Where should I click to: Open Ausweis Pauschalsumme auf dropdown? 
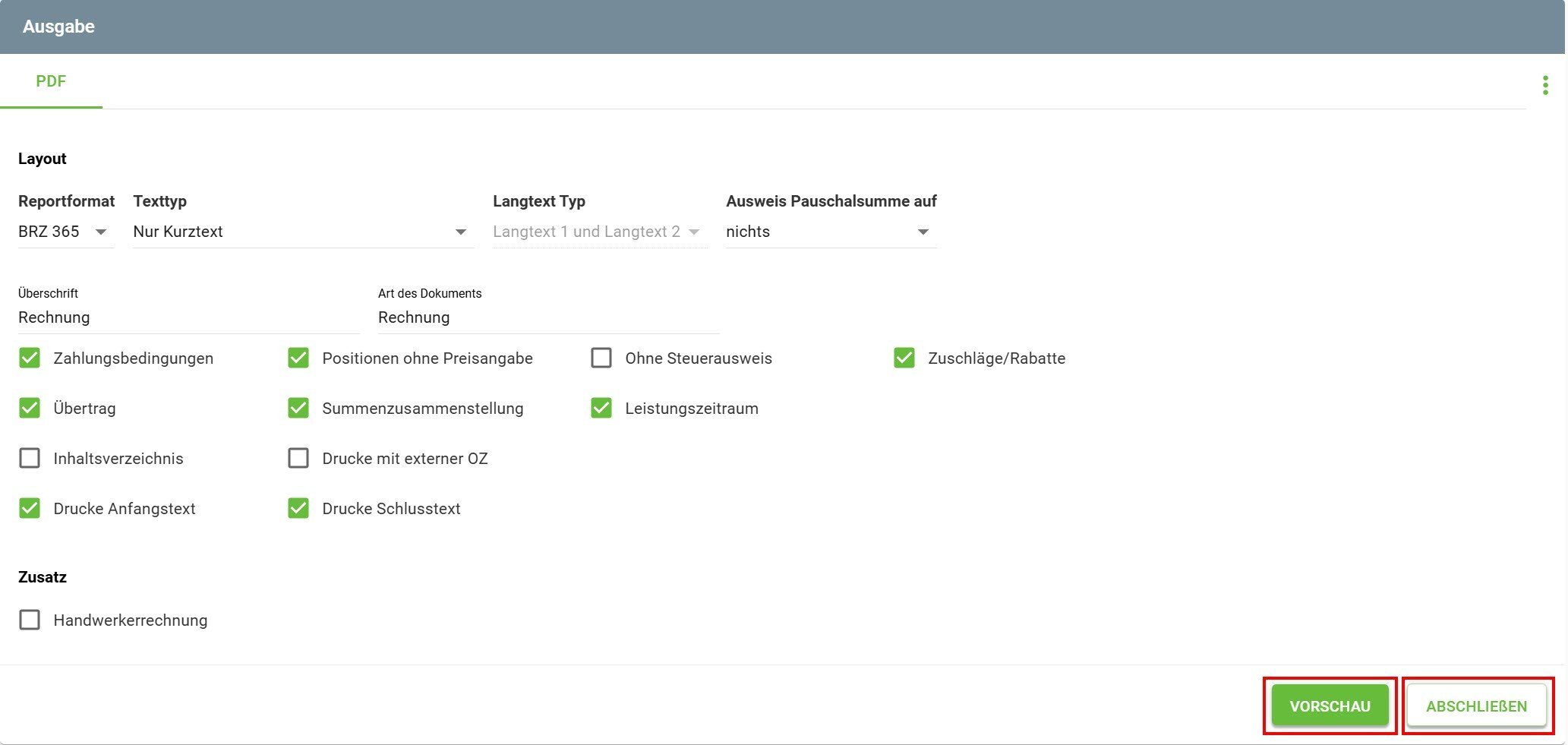tap(830, 232)
